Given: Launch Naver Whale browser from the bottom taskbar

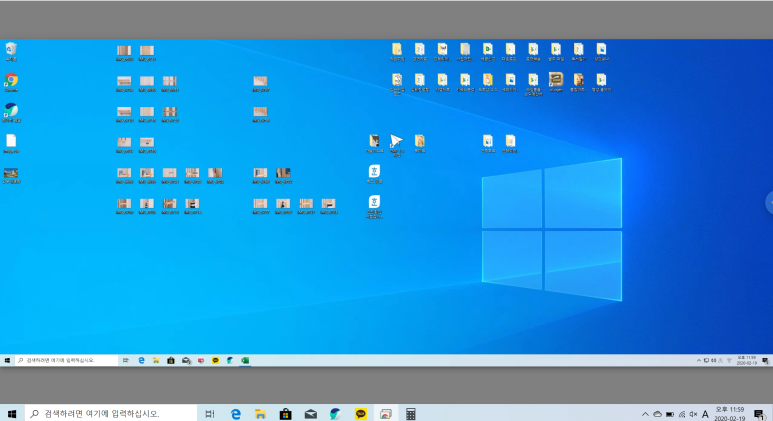Looking at the screenshot, I should point(336,414).
